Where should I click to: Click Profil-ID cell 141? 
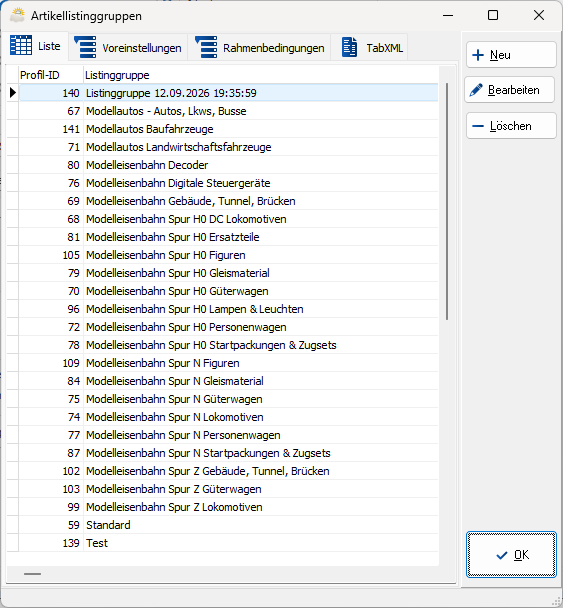[51, 129]
